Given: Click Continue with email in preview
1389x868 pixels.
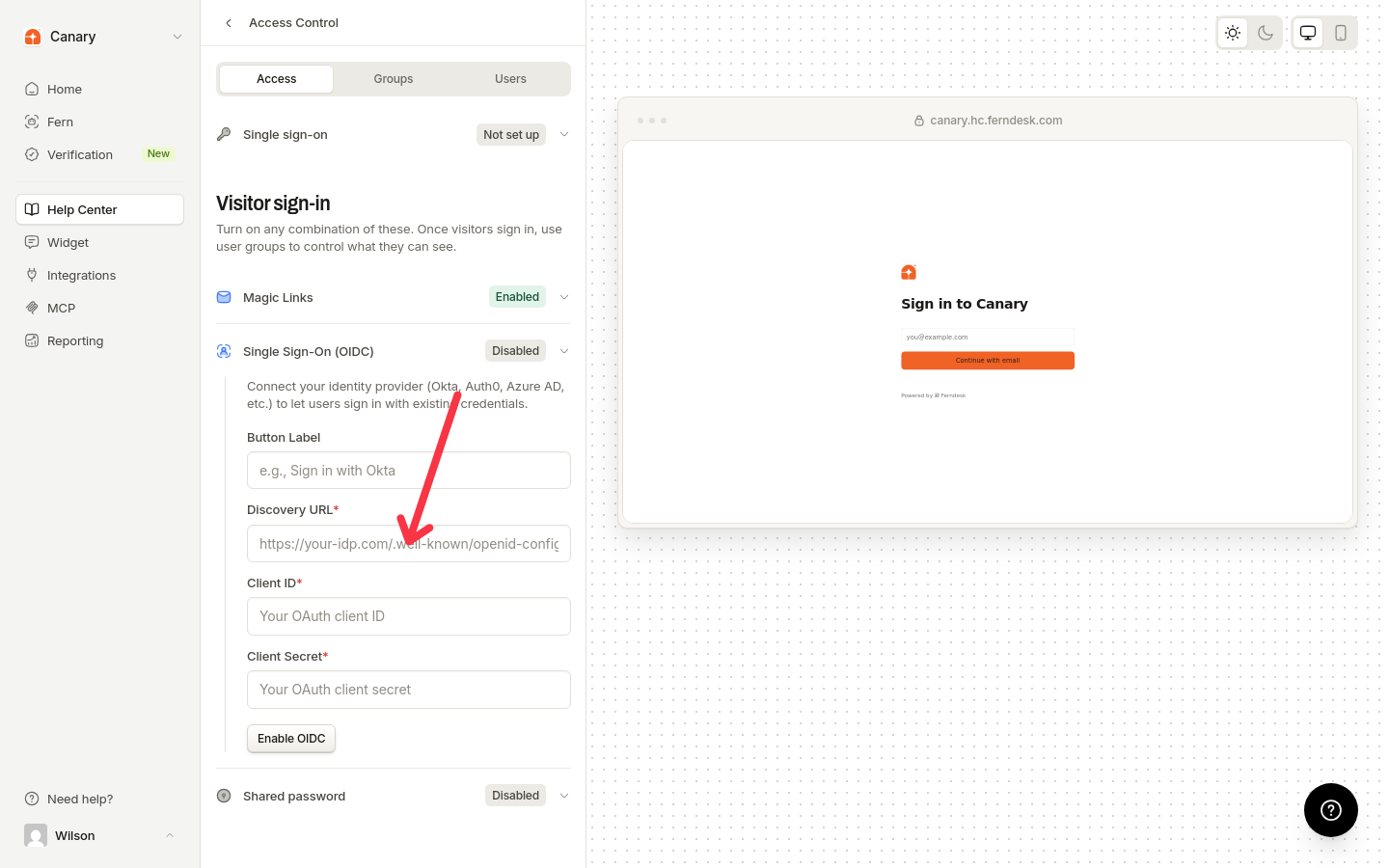Looking at the screenshot, I should pyautogui.click(x=988, y=361).
